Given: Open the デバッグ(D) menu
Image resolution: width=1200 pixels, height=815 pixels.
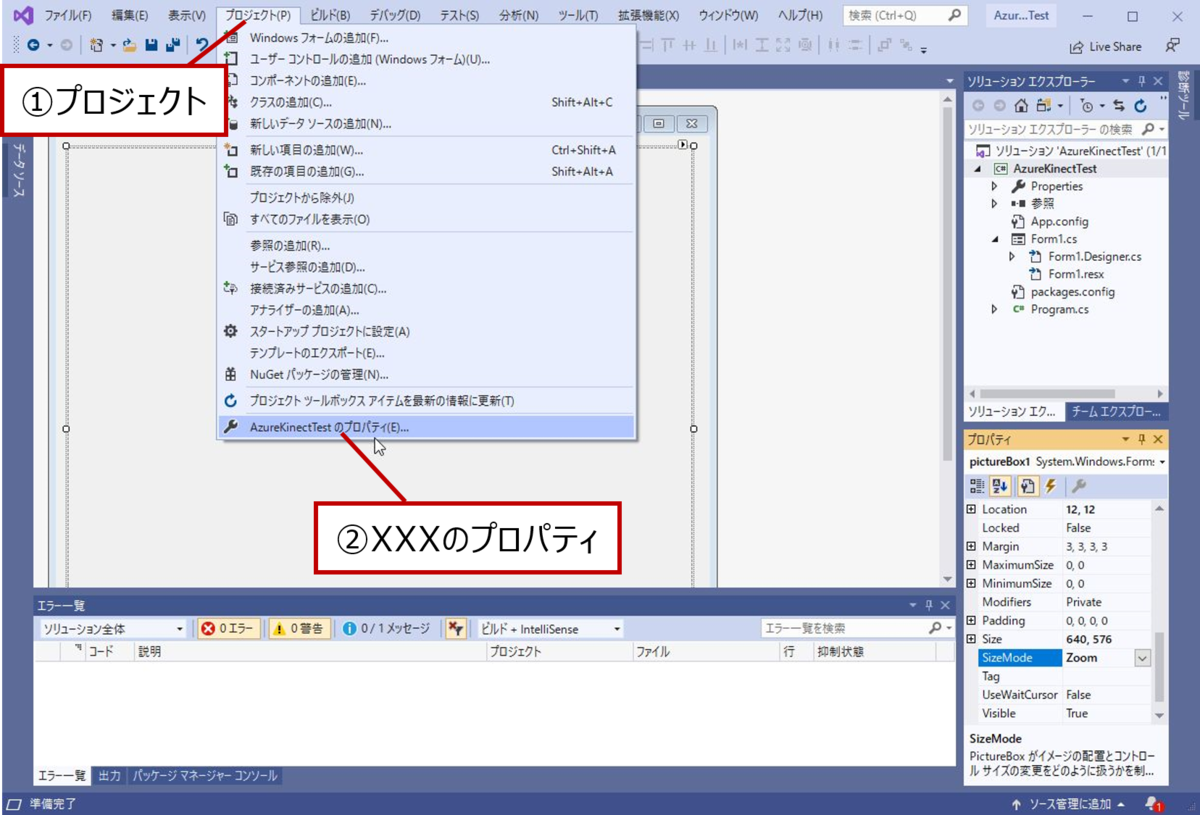Looking at the screenshot, I should click(395, 16).
